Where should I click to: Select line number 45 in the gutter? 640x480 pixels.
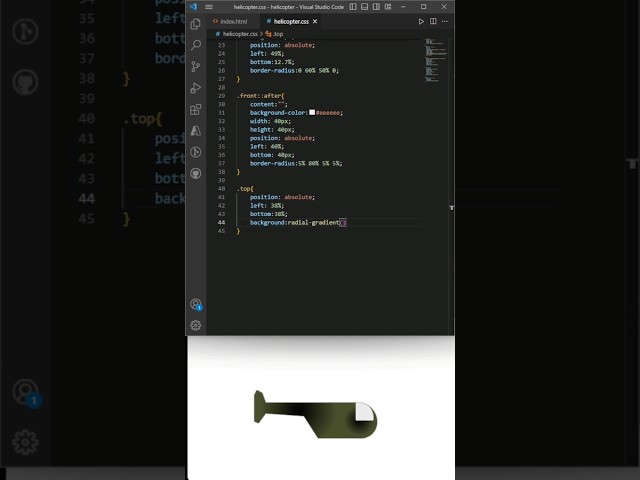click(221, 231)
